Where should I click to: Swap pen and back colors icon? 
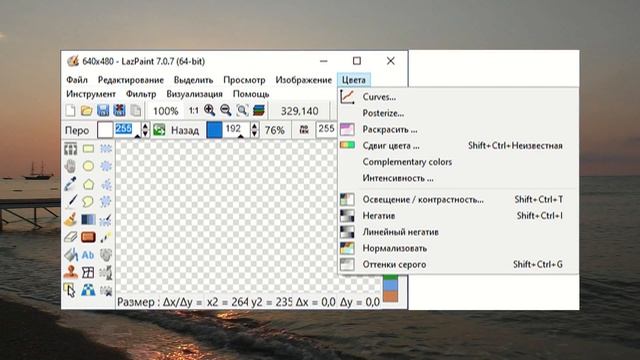[159, 130]
